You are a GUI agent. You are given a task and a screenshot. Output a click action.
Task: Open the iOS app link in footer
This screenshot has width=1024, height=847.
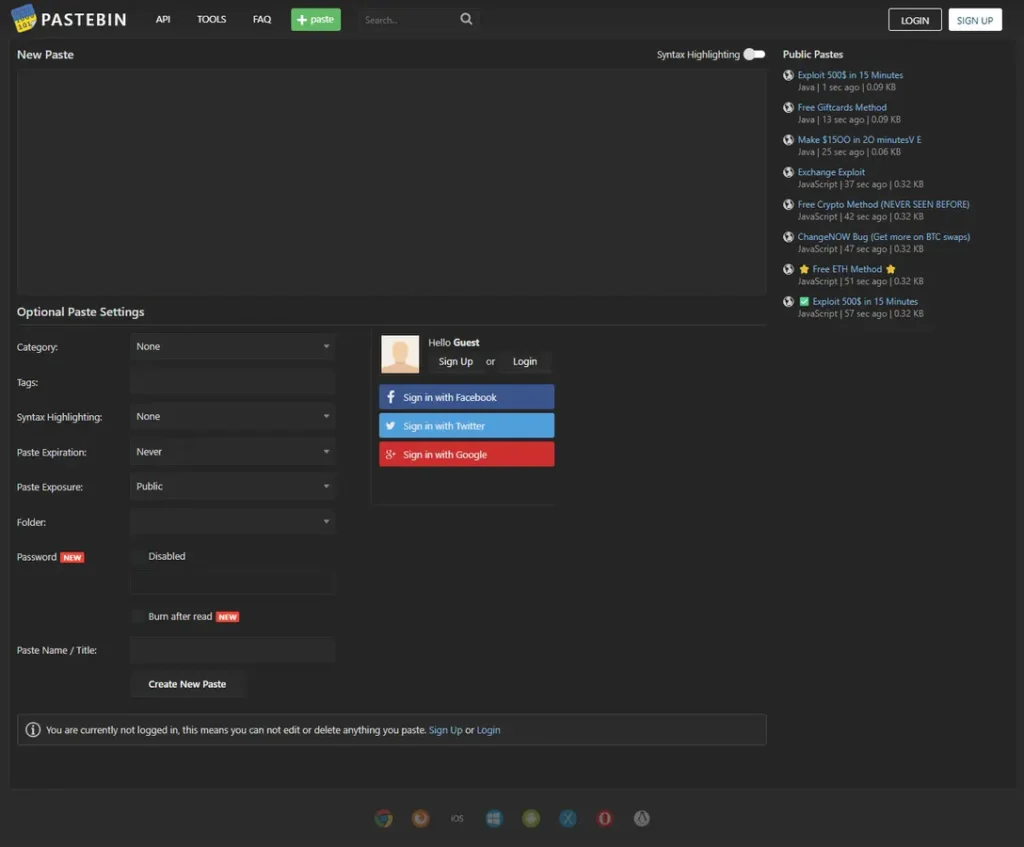pyautogui.click(x=457, y=818)
